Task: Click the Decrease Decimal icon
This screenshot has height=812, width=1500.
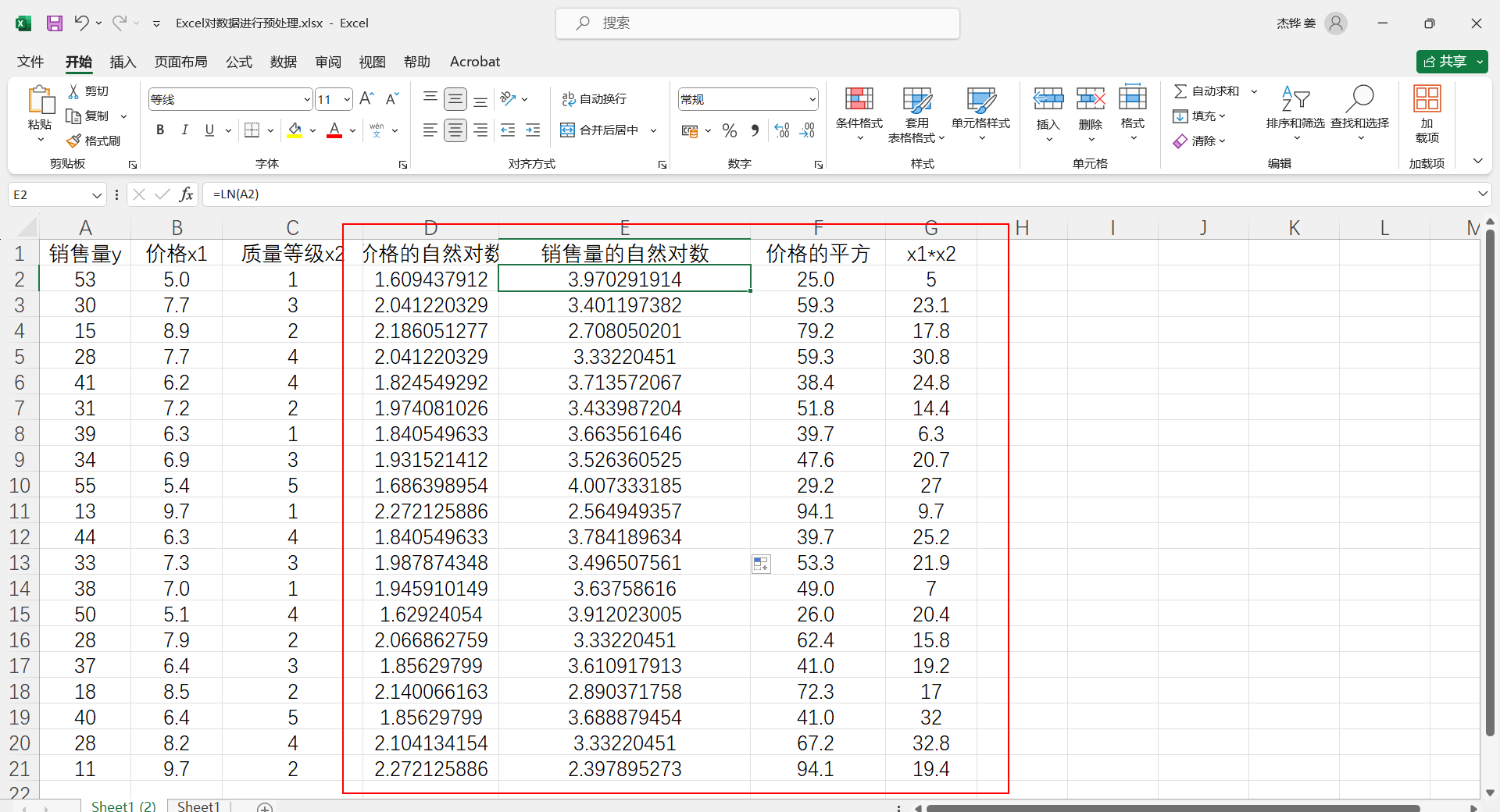Action: pos(808,130)
